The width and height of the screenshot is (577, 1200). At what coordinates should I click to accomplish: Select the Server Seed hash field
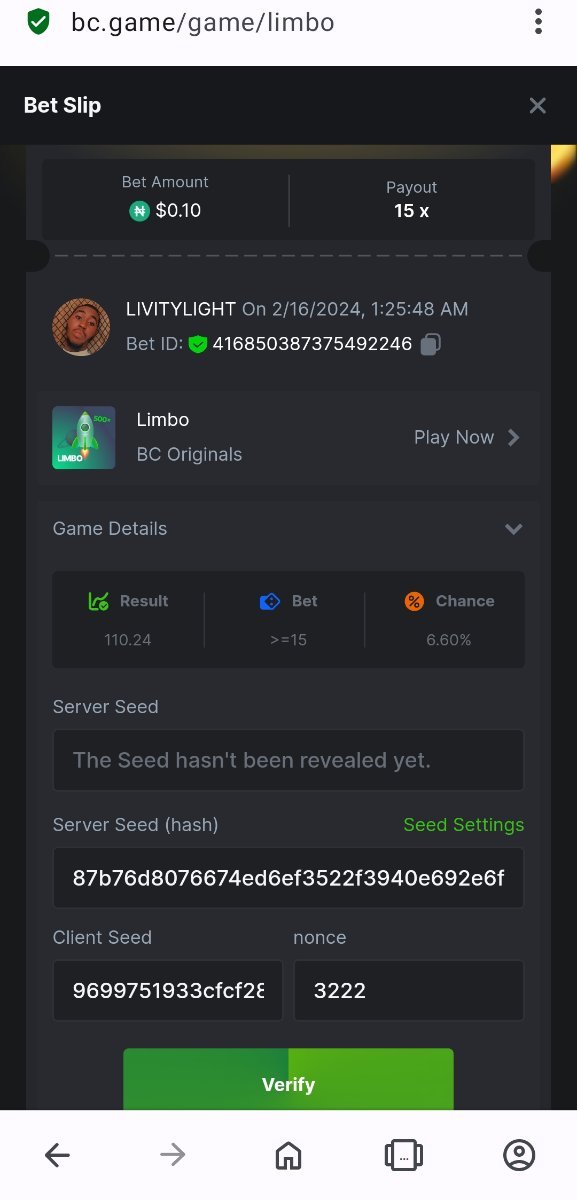[x=288, y=878]
